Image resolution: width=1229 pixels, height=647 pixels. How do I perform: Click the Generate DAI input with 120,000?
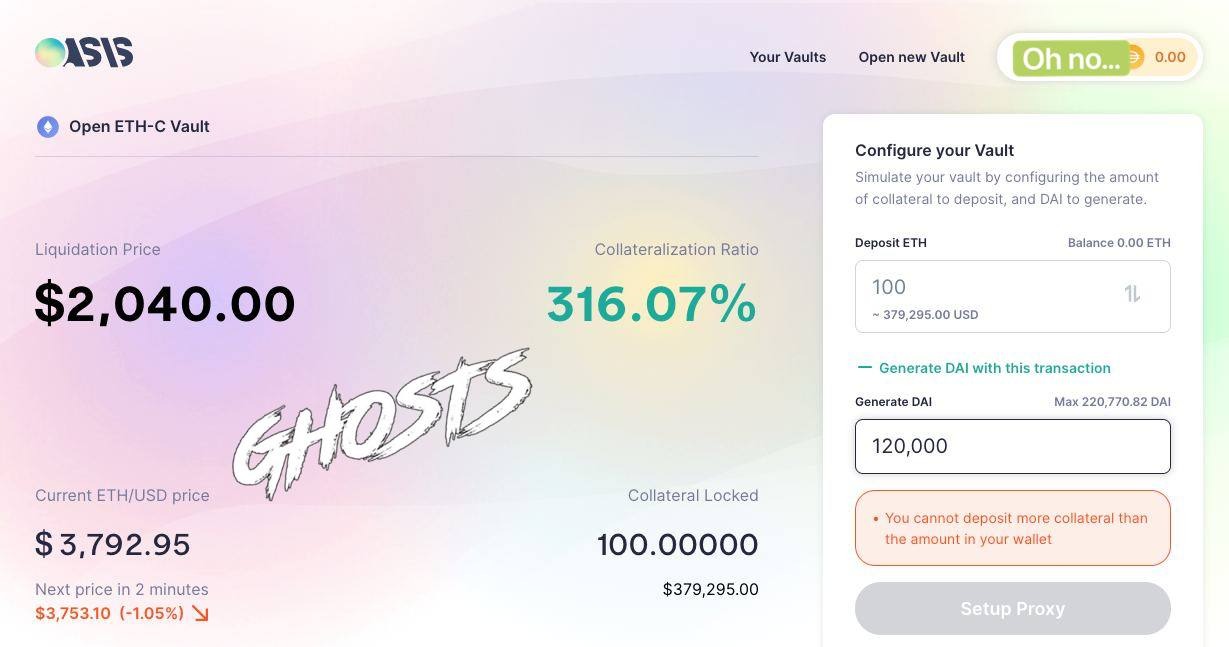pyautogui.click(x=1012, y=446)
